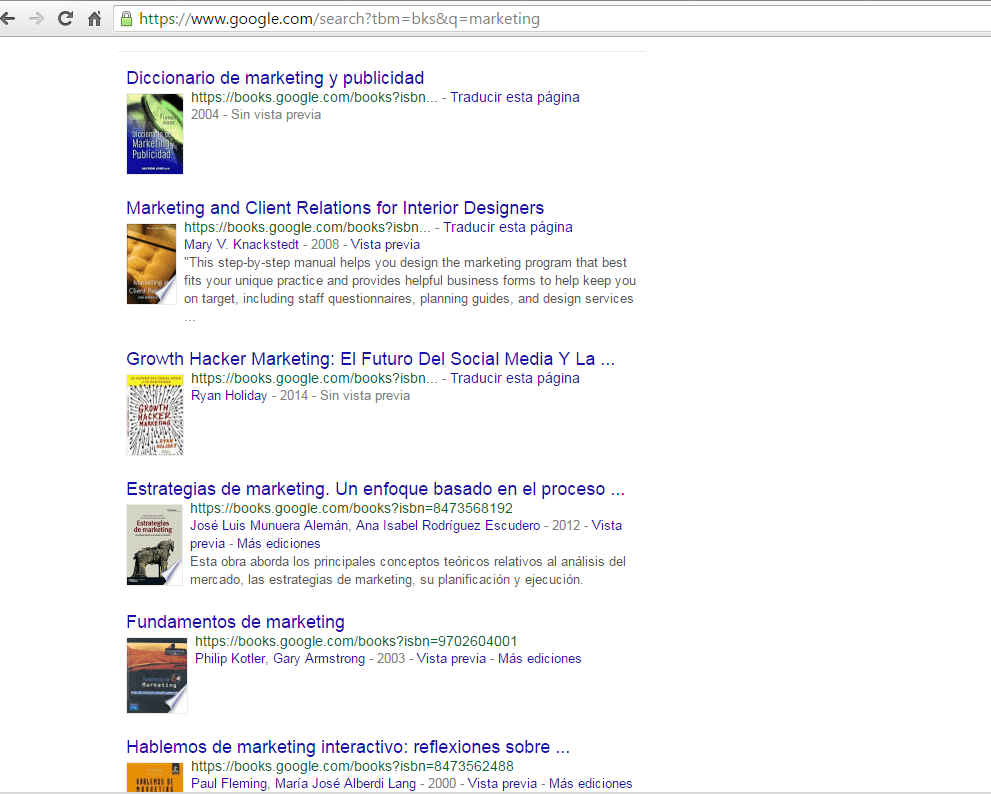The height and width of the screenshot is (794, 991).
Task: Open Growth Hacker Marketing book cover
Action: (x=154, y=415)
